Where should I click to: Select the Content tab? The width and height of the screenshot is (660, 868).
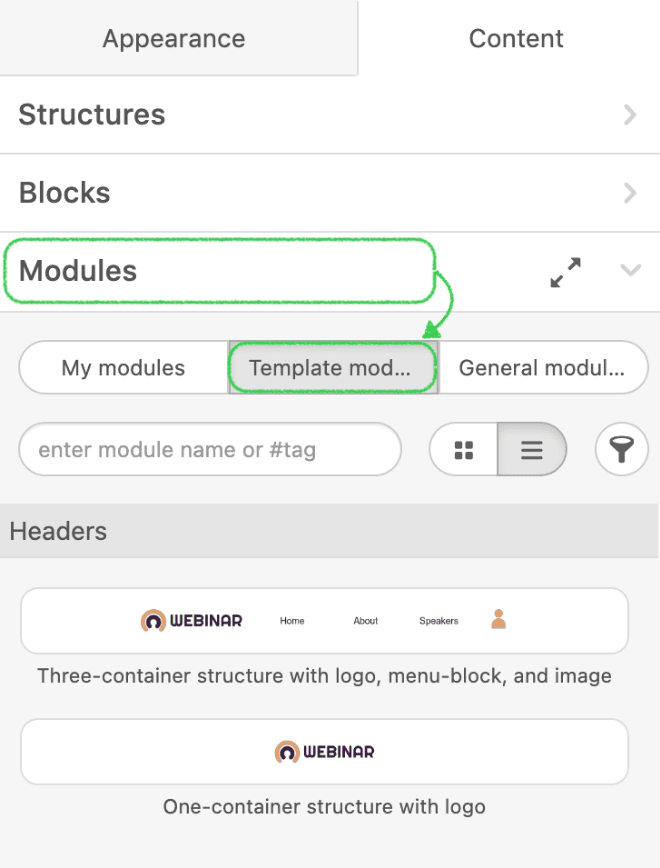click(x=516, y=38)
